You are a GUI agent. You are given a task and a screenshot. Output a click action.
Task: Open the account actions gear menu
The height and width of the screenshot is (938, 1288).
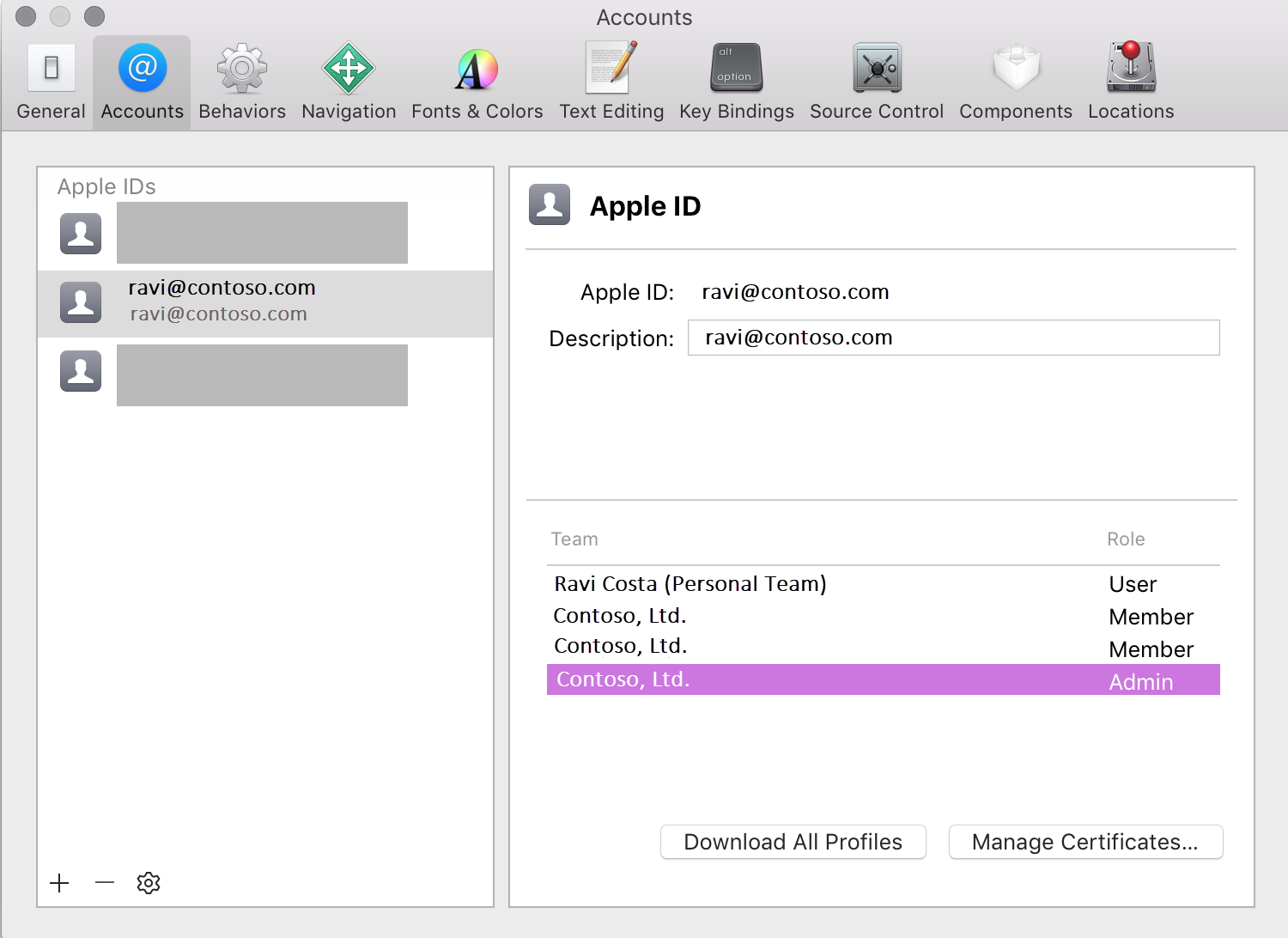[x=149, y=883]
